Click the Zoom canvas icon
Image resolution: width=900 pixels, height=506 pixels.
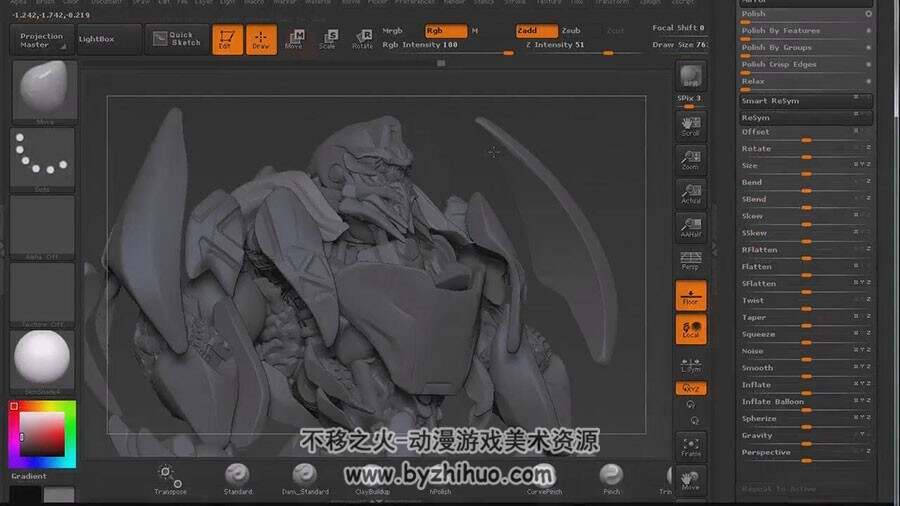(x=690, y=160)
